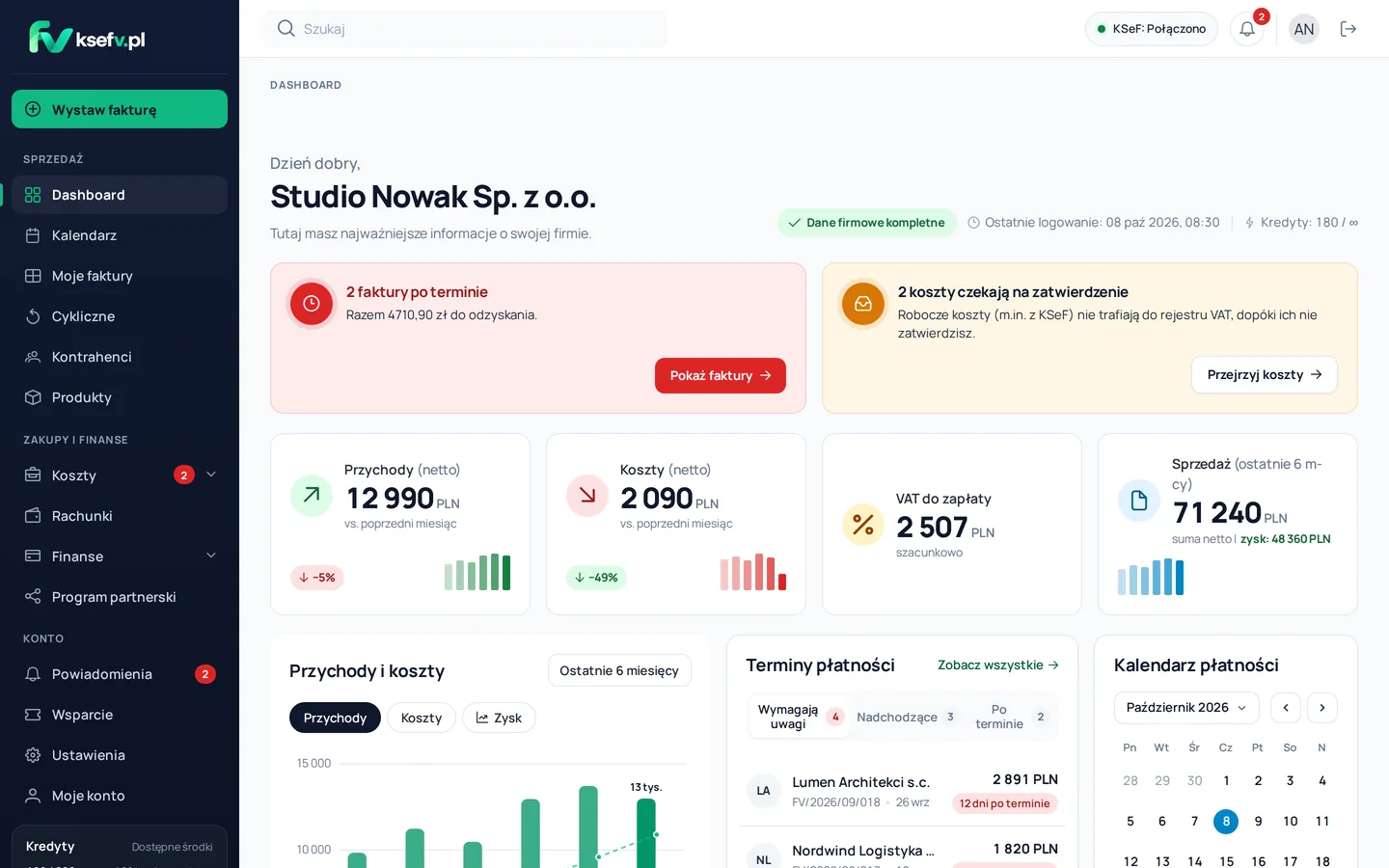Click the Szukaj search field
The height and width of the screenshot is (868, 1389).
(x=465, y=29)
